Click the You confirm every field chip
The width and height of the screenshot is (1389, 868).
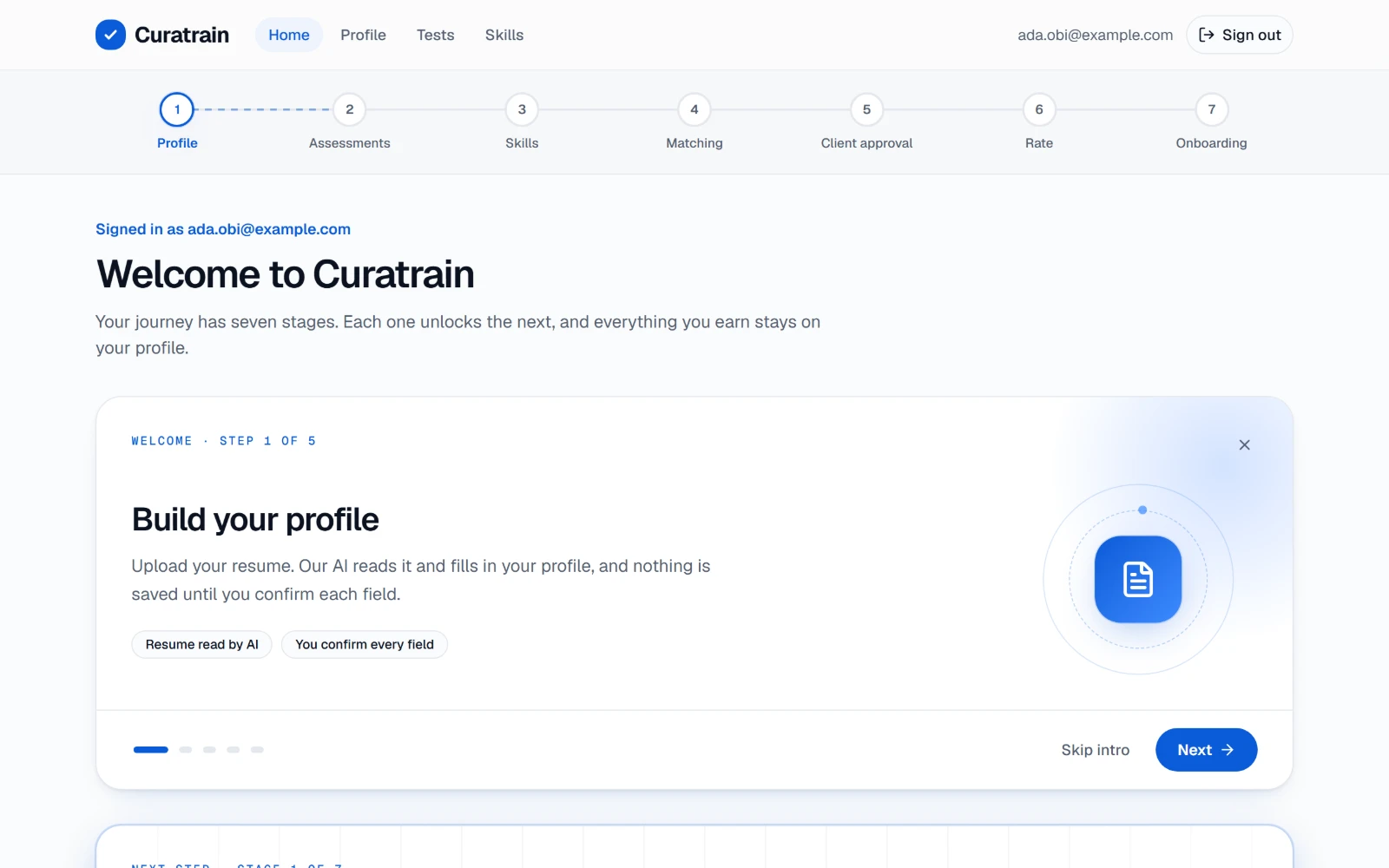click(365, 644)
